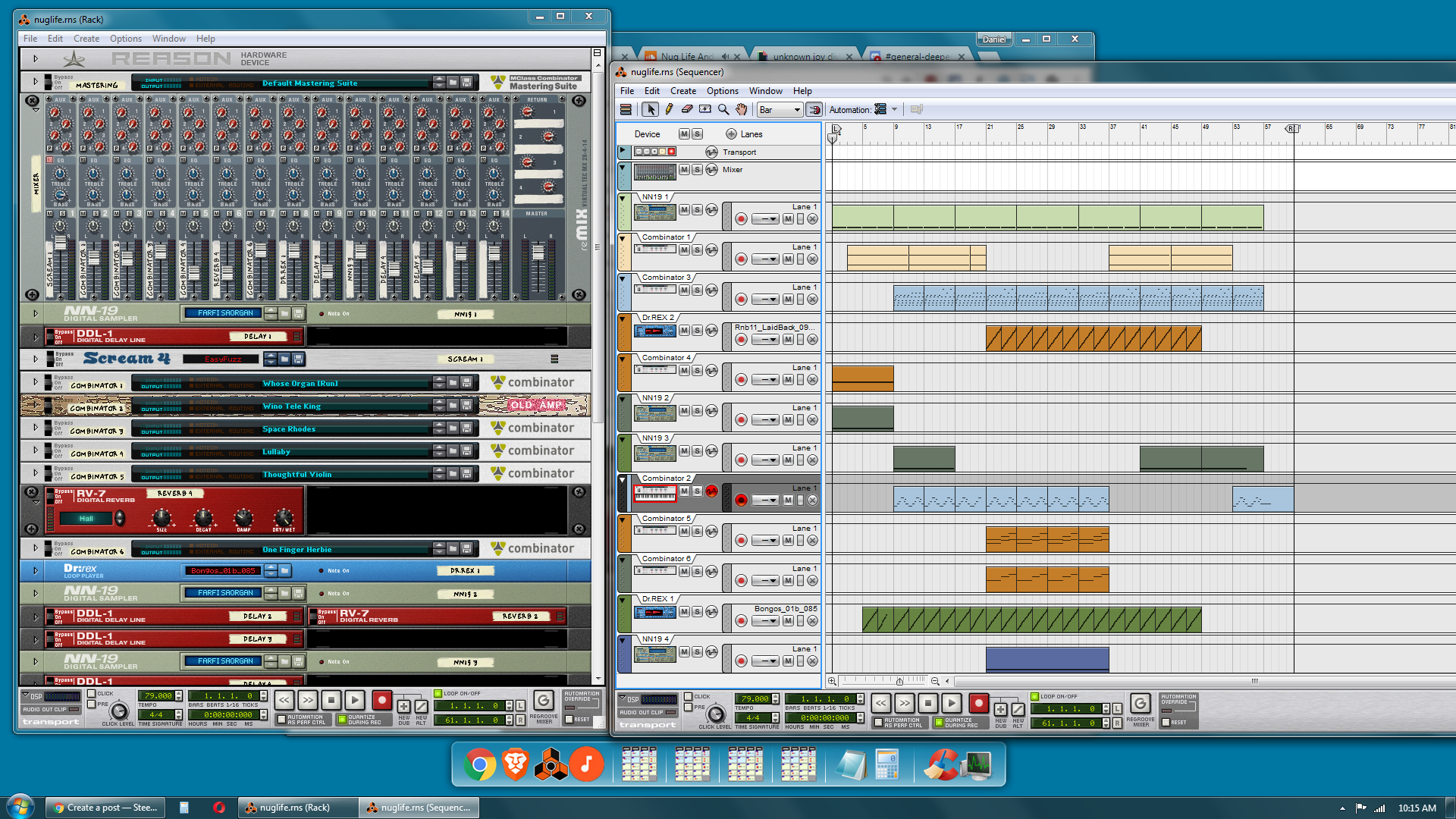
Task: Select the Hand tool in Sequencer toolbar
Action: point(742,109)
